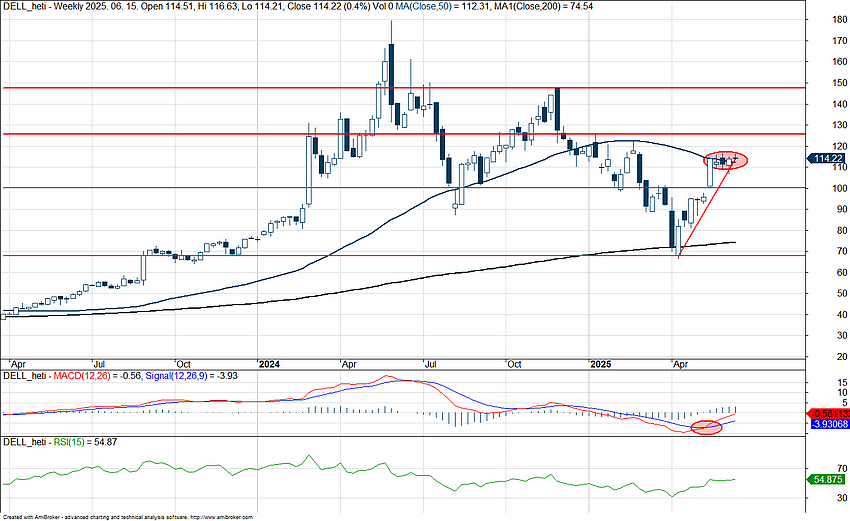The image size is (850, 521).
Task: Click the 5 label on MACD axis
Action: point(845,403)
